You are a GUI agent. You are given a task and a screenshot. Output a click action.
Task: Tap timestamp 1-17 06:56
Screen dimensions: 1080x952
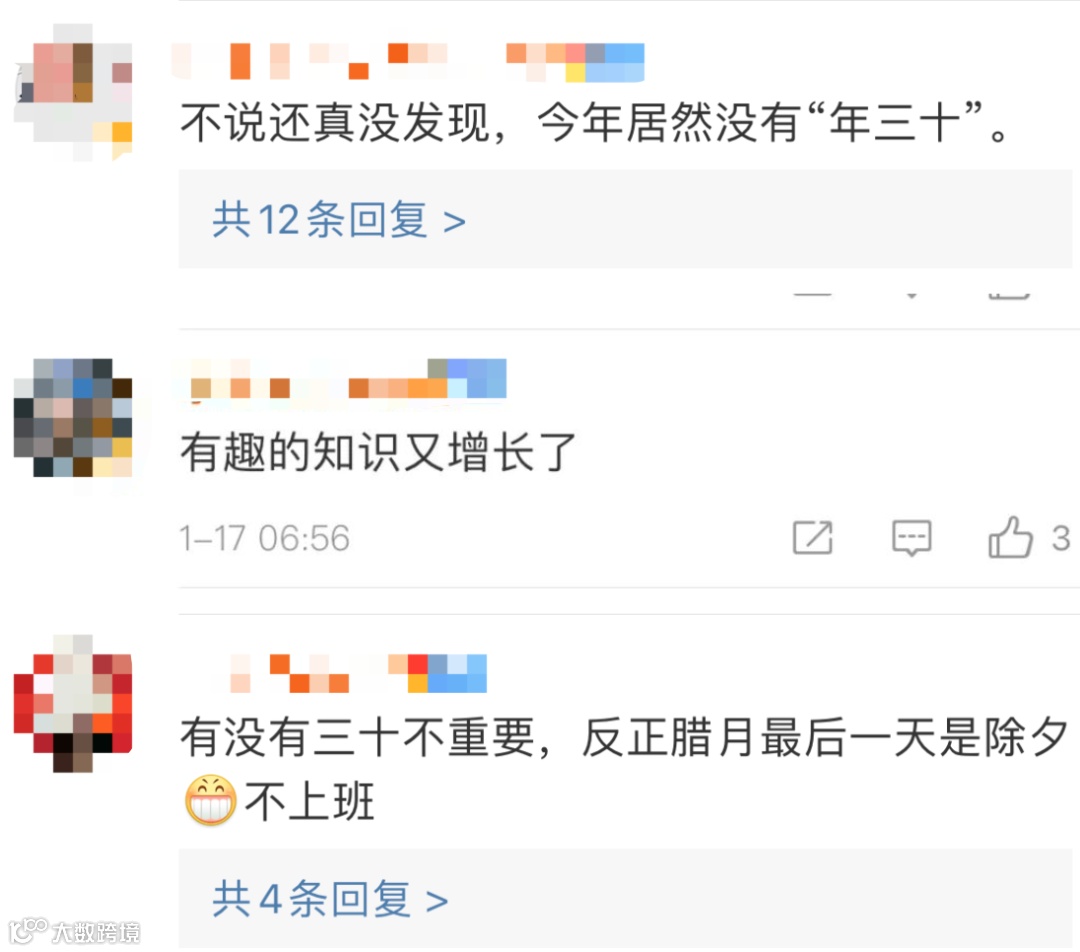click(x=264, y=538)
